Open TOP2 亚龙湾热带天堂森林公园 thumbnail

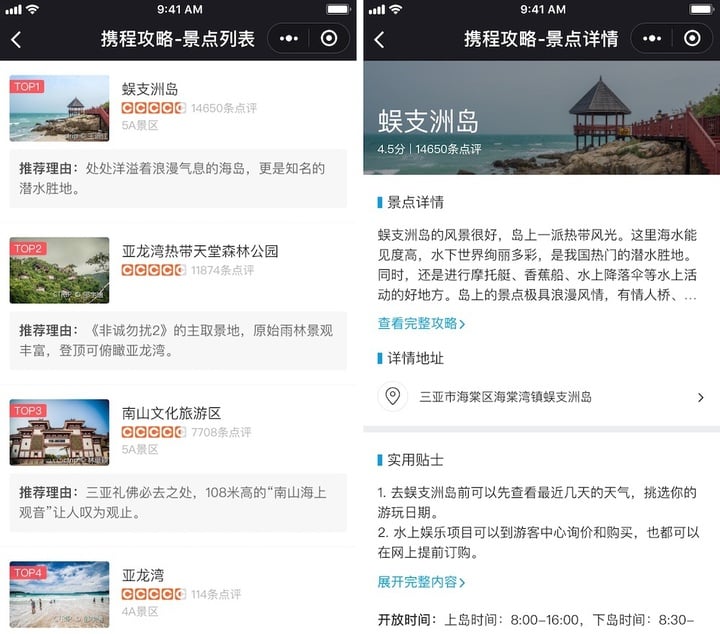tap(60, 270)
